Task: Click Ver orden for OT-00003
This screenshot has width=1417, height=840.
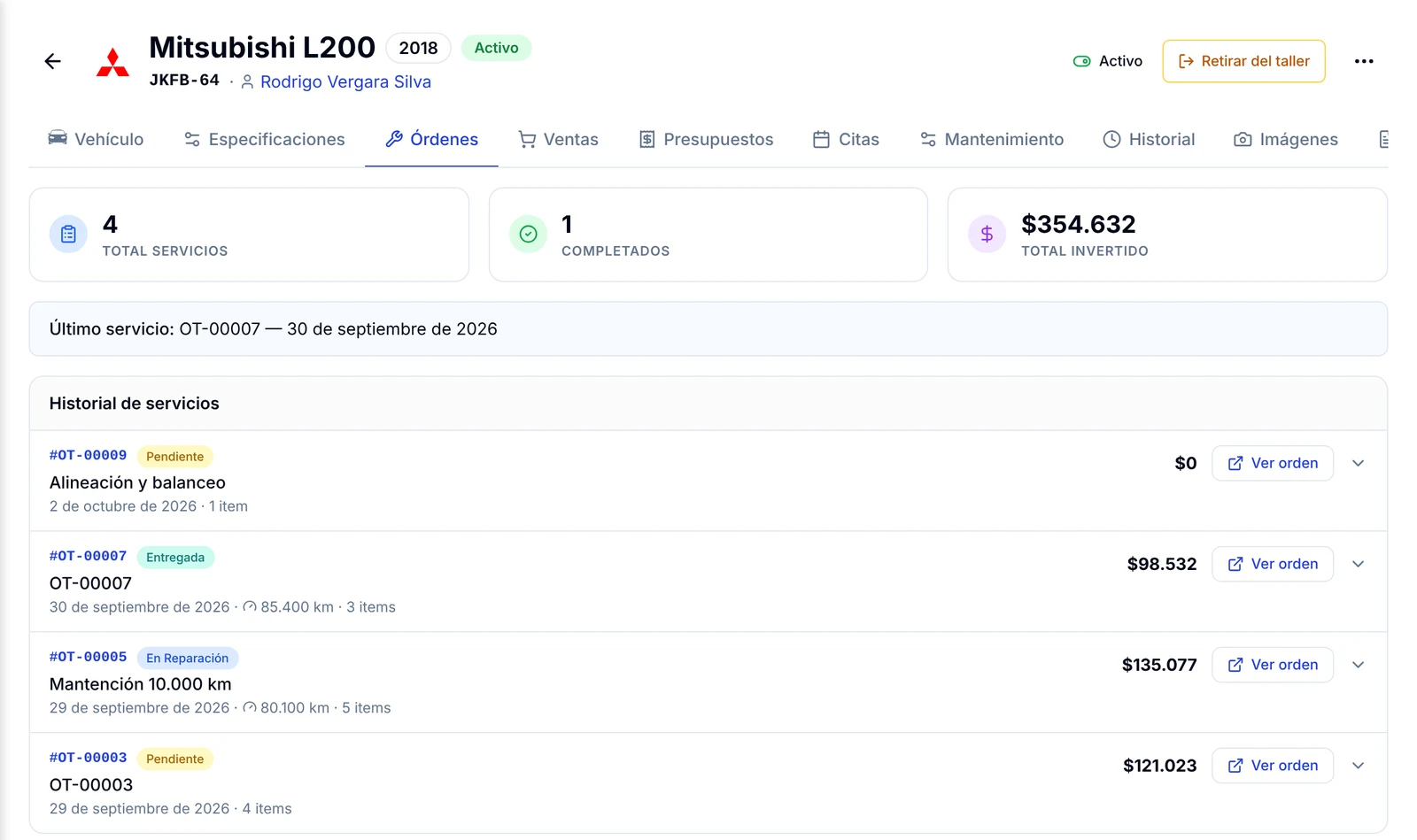Action: coord(1273,766)
